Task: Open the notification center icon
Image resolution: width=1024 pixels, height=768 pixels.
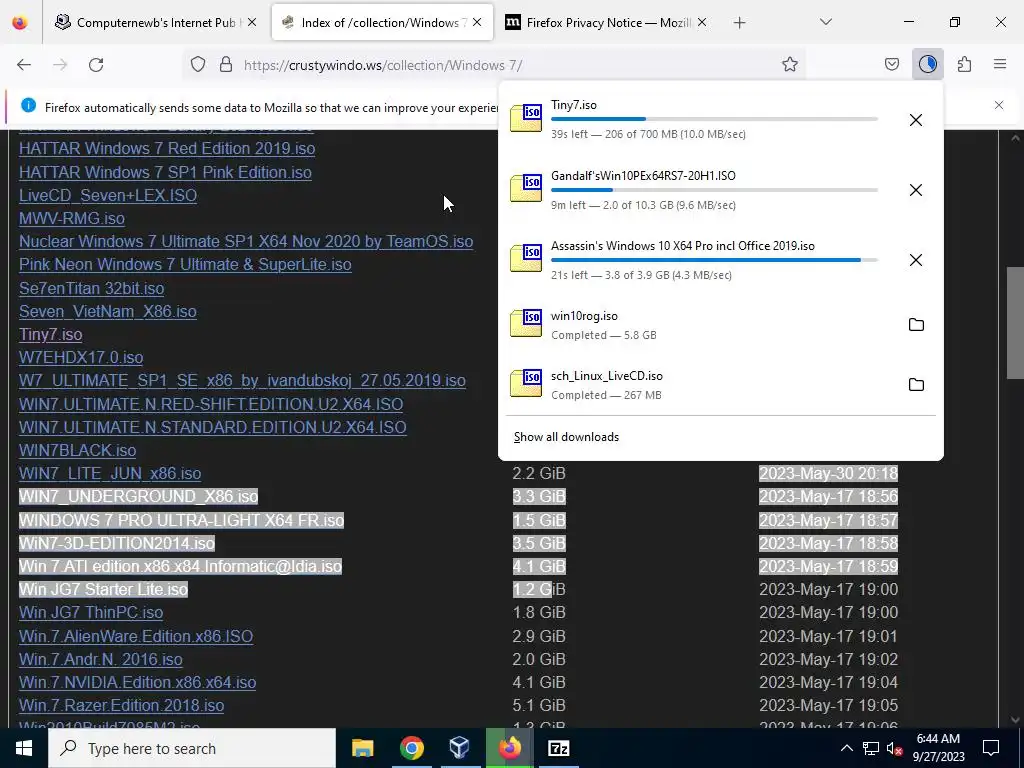Action: (991, 748)
